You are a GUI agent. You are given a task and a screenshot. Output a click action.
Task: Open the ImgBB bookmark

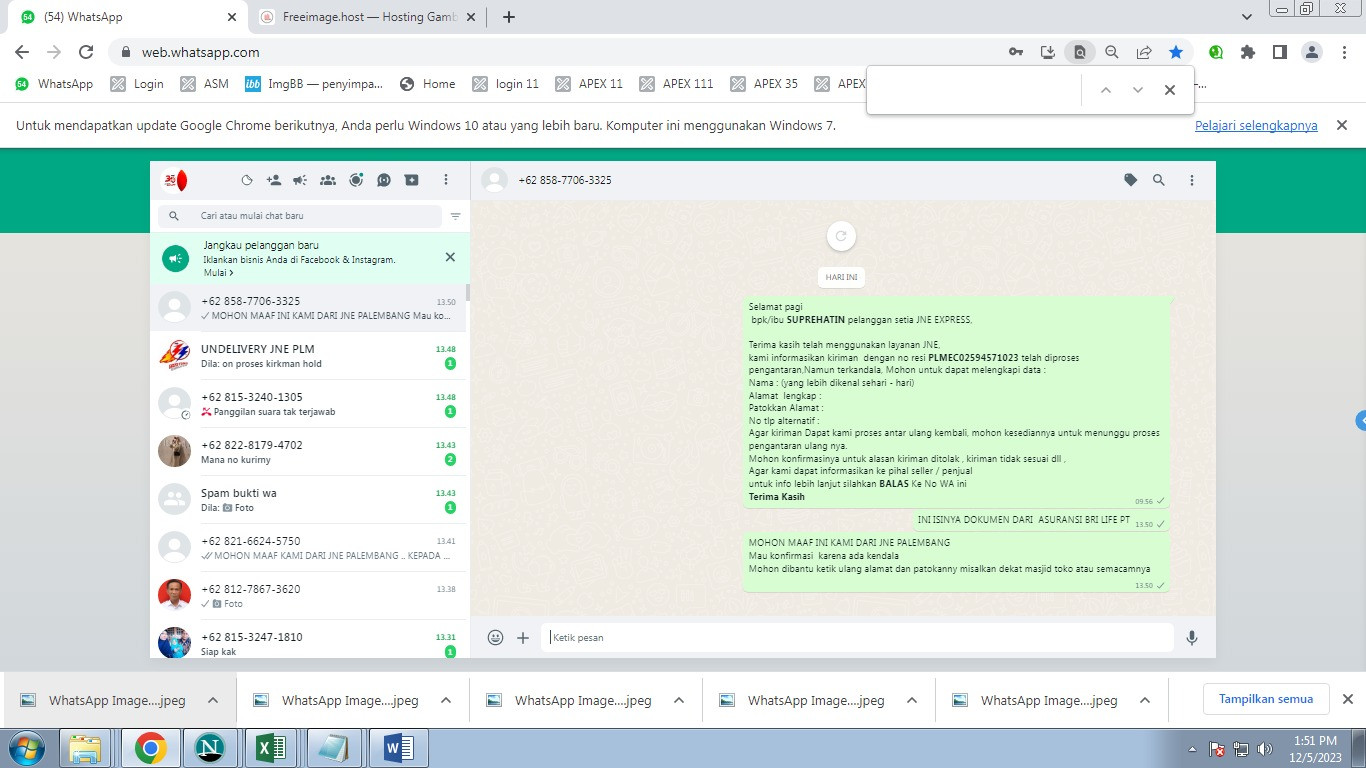coord(314,84)
